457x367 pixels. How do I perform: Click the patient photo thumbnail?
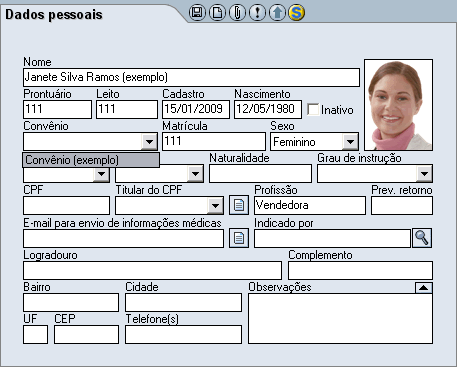[399, 105]
